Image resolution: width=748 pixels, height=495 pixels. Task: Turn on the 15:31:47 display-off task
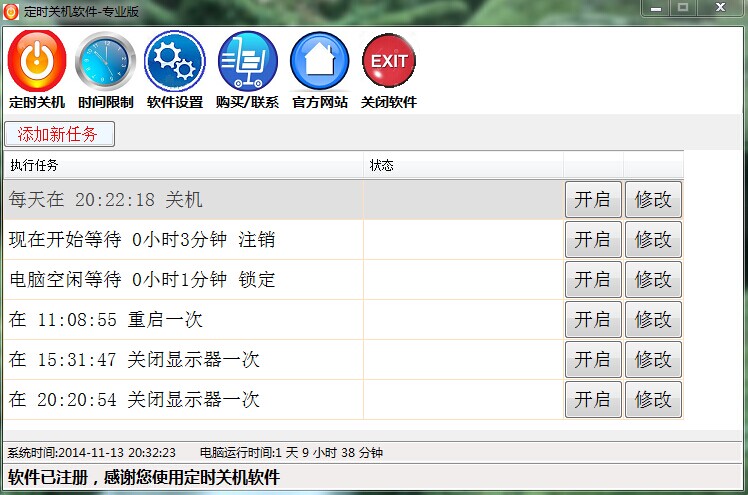tap(593, 360)
